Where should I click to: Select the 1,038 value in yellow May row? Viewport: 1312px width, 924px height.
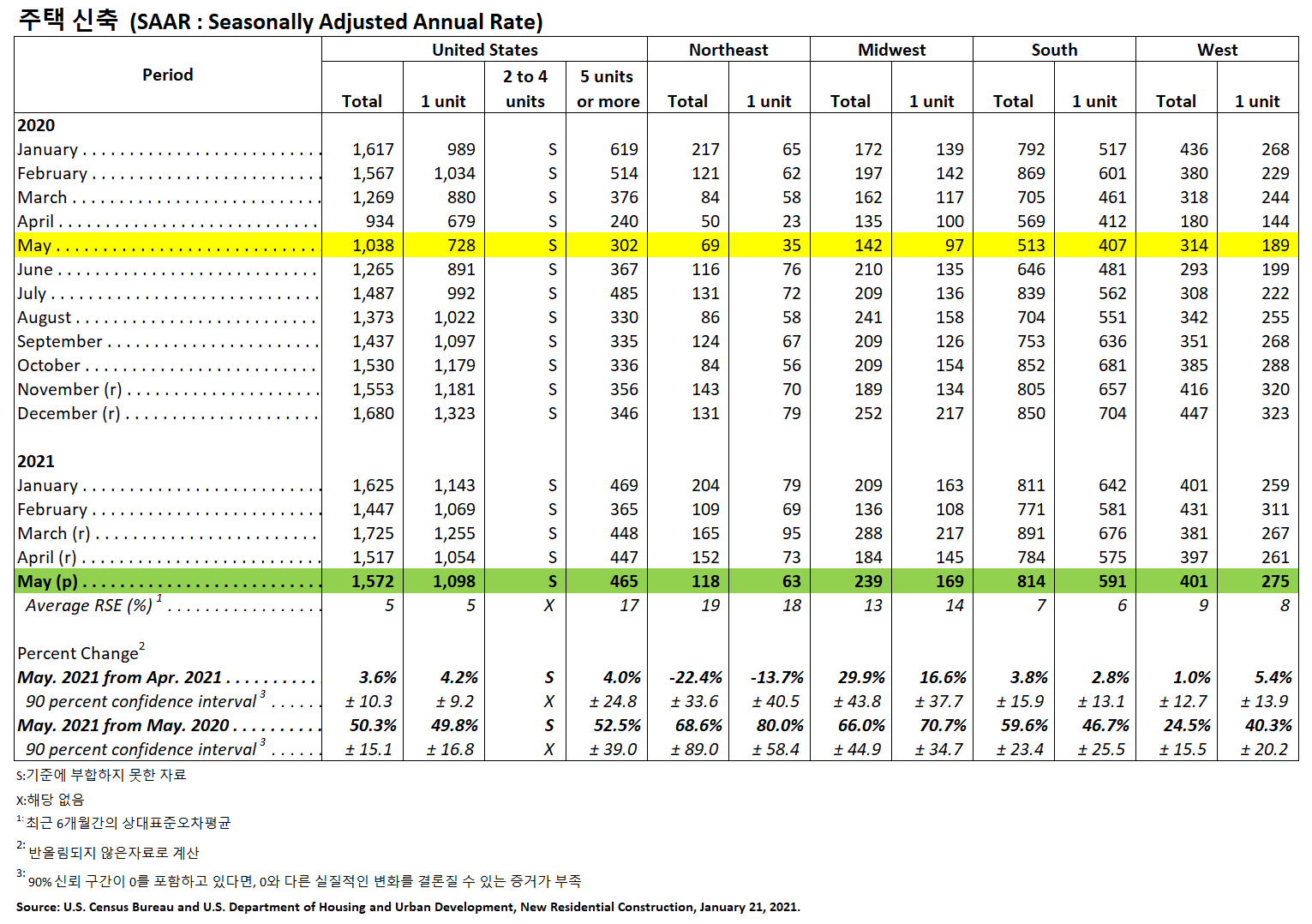[x=373, y=245]
